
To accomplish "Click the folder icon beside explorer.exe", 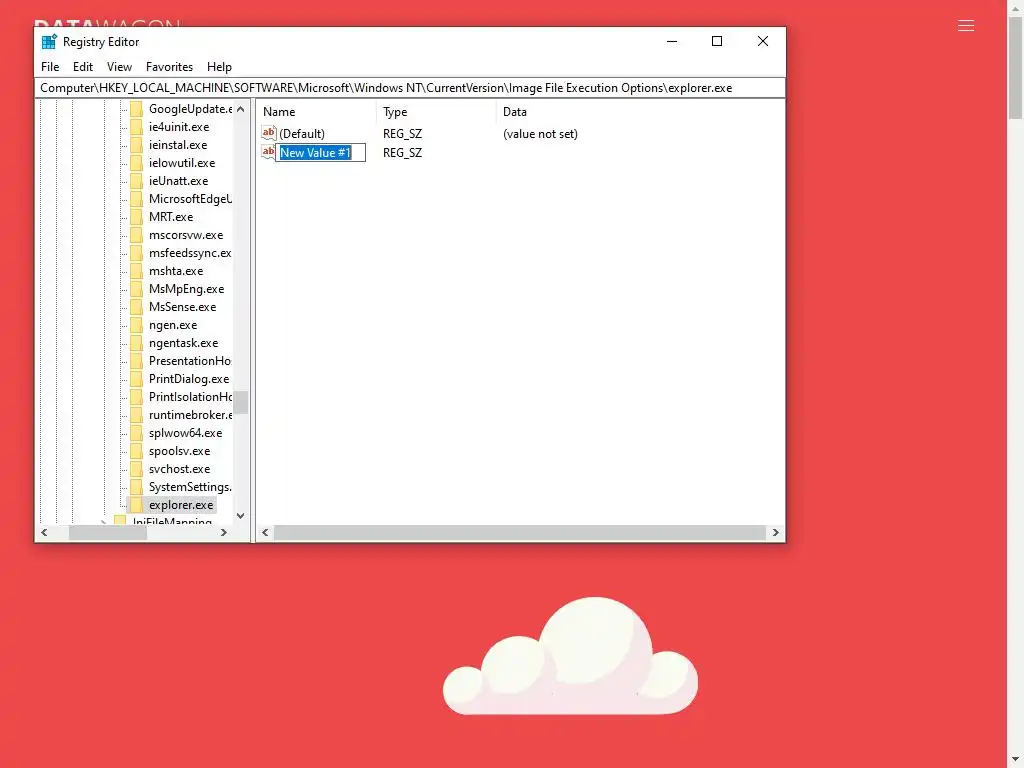I will point(136,505).
